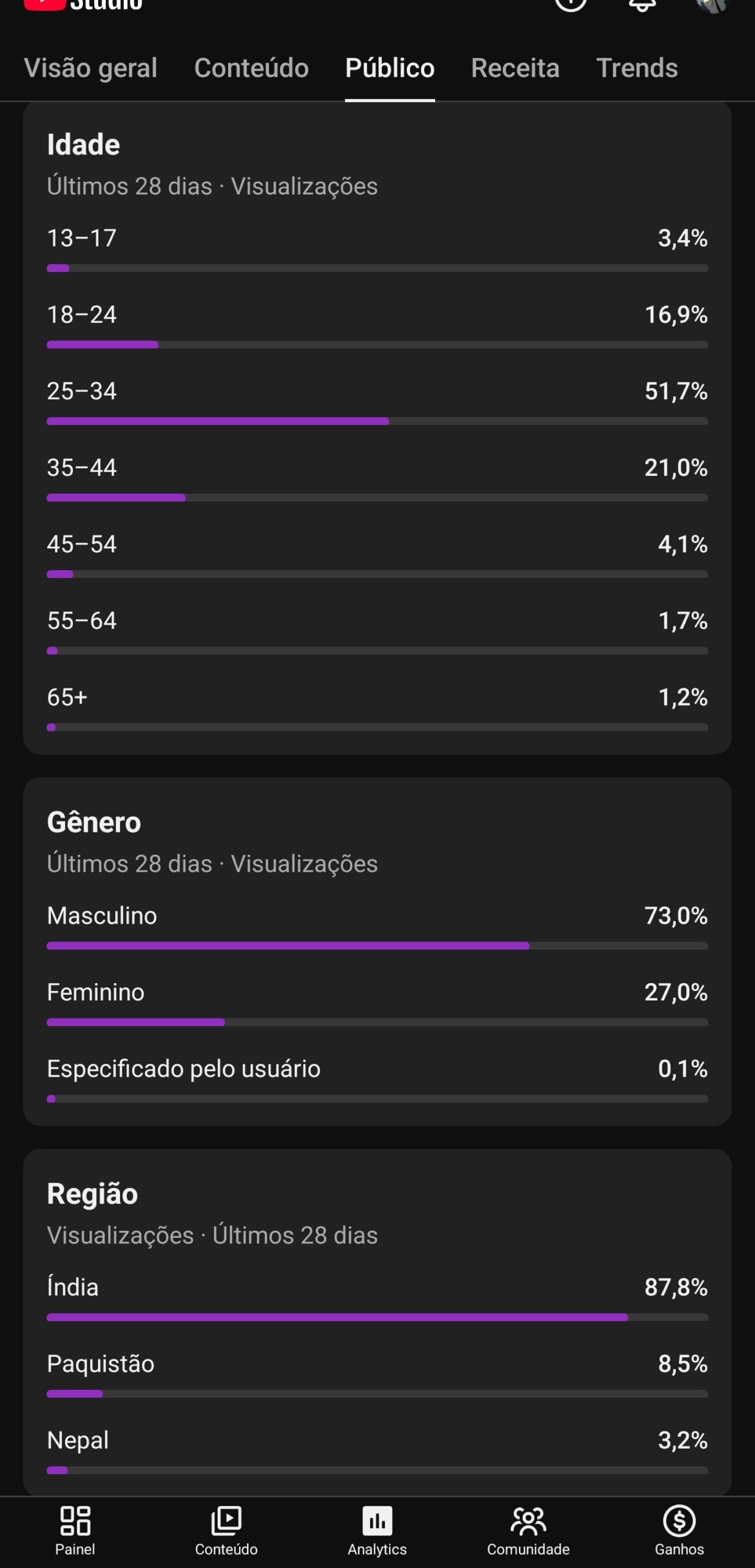
Task: Open the Painel dashboard icon
Action: coord(75,1521)
